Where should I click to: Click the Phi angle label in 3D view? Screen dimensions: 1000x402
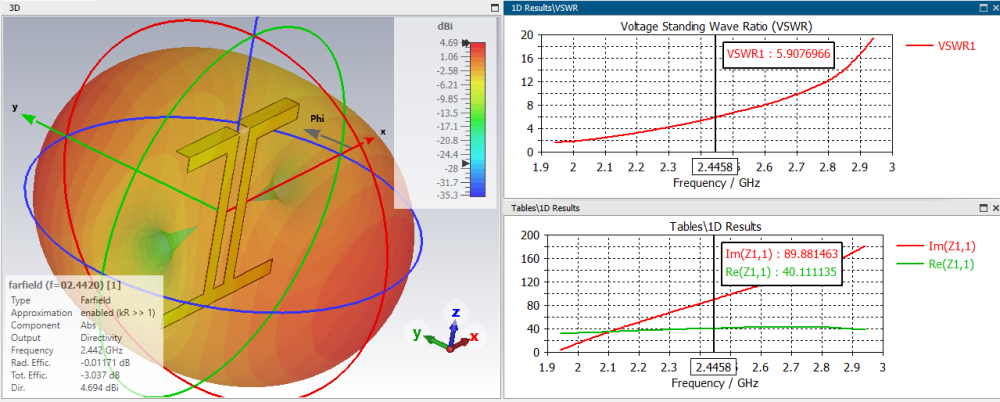[x=317, y=119]
